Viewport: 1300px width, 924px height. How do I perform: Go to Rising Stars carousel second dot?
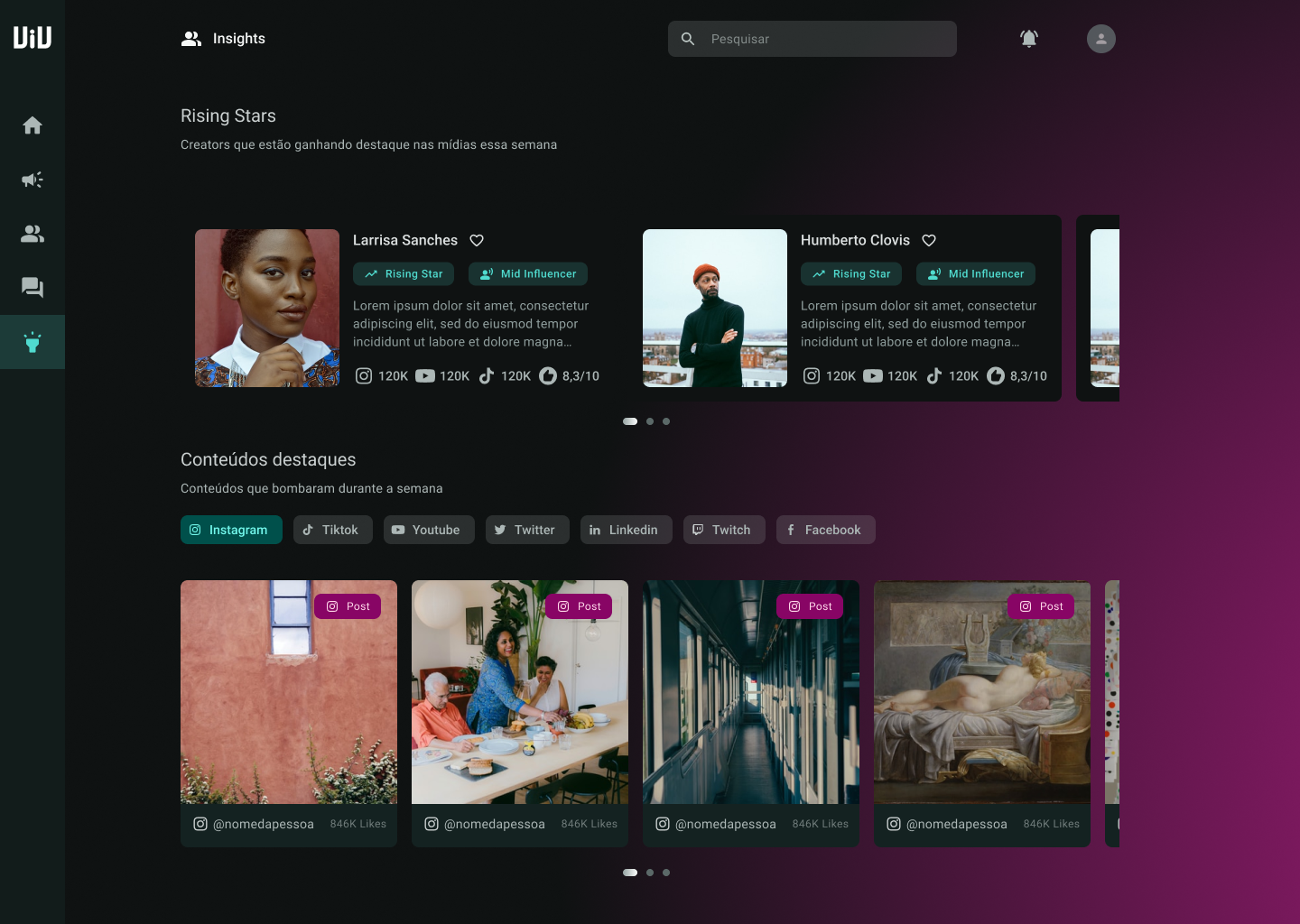pyautogui.click(x=650, y=421)
